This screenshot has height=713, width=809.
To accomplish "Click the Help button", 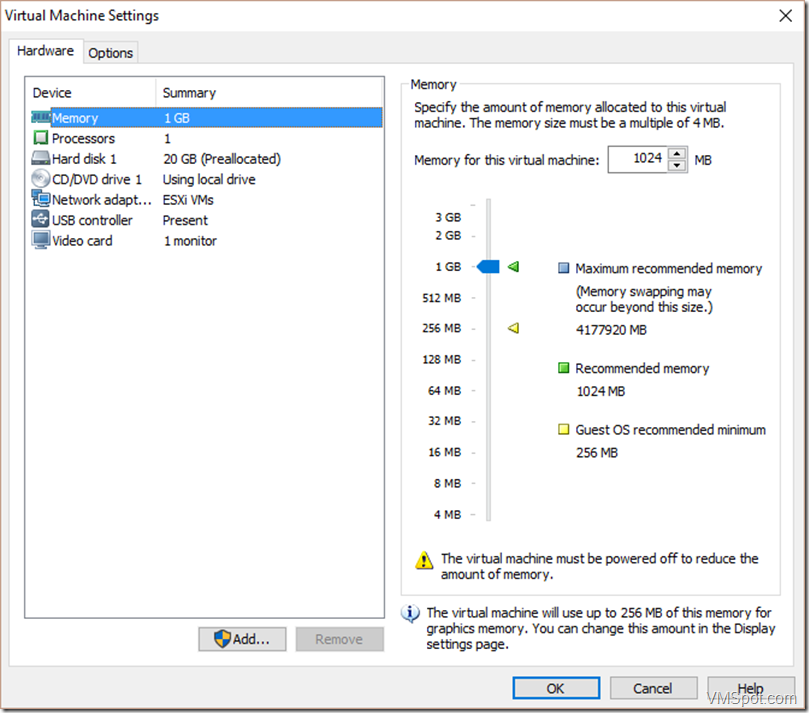I will point(750,688).
